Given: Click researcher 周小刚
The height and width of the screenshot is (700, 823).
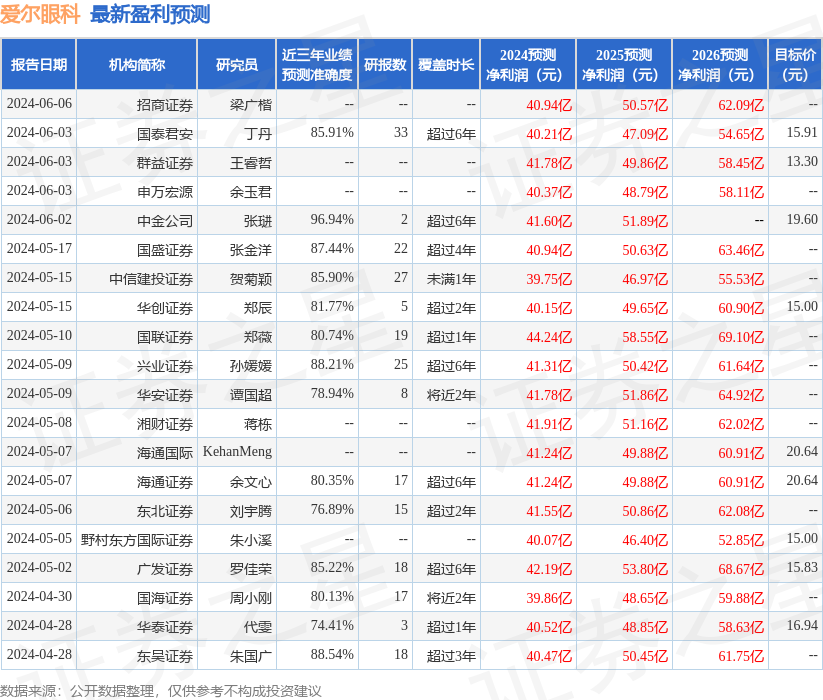Looking at the screenshot, I should (x=251, y=598).
